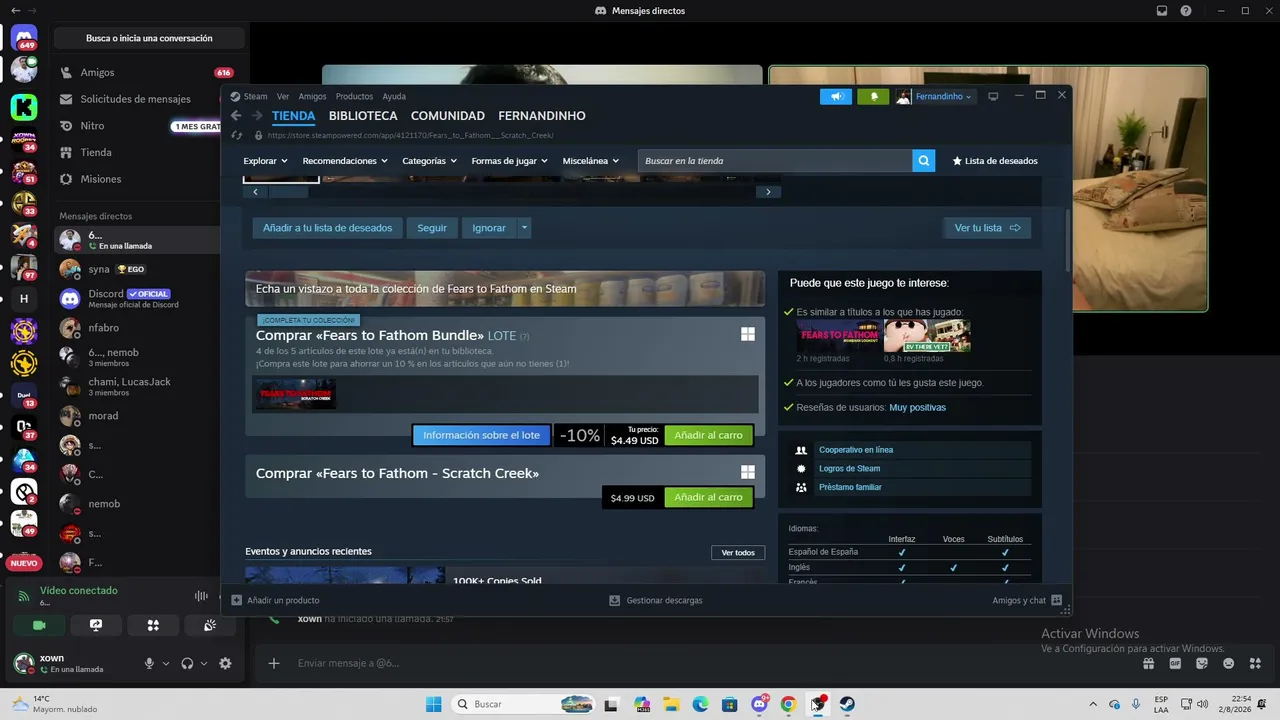
Task: Add Fears to Fathom - Scratch Creek to cart
Action: coord(708,498)
